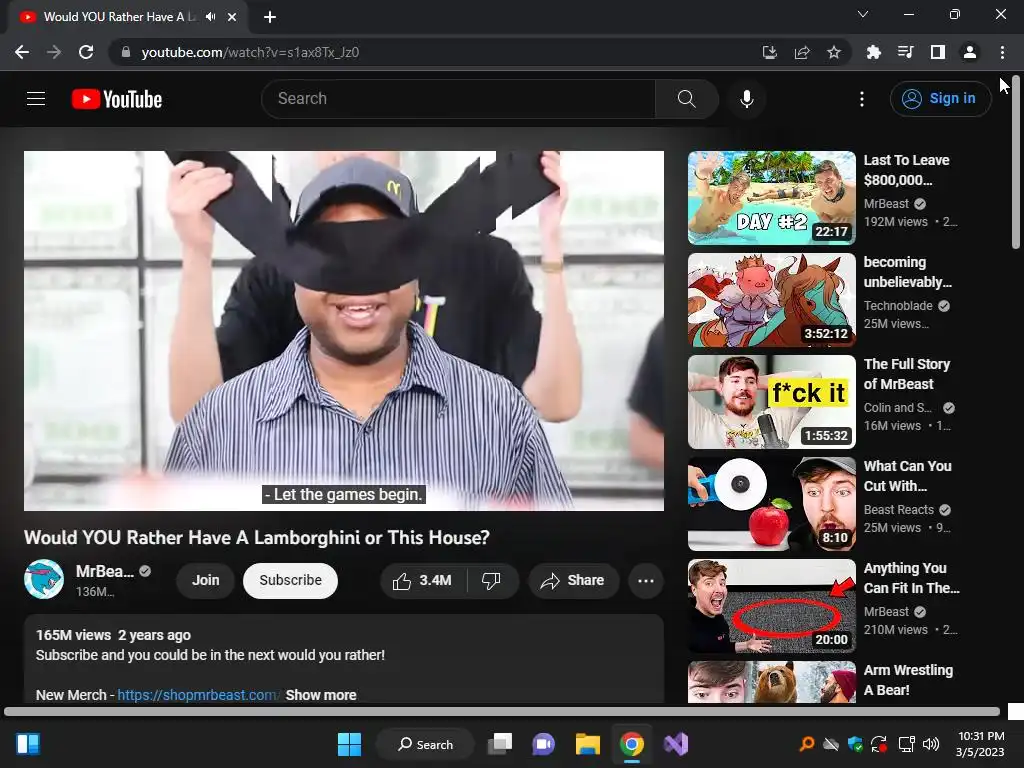Image resolution: width=1024 pixels, height=768 pixels.
Task: Open The Full Story of MrBeast thumbnail
Action: (x=771, y=402)
